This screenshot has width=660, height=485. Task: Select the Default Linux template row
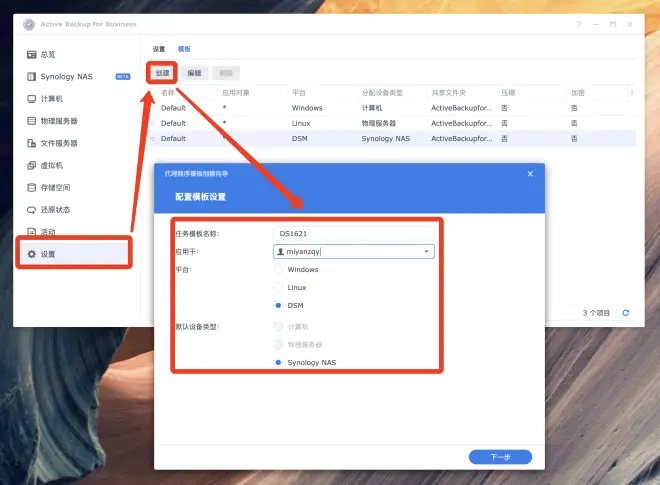(x=391, y=123)
